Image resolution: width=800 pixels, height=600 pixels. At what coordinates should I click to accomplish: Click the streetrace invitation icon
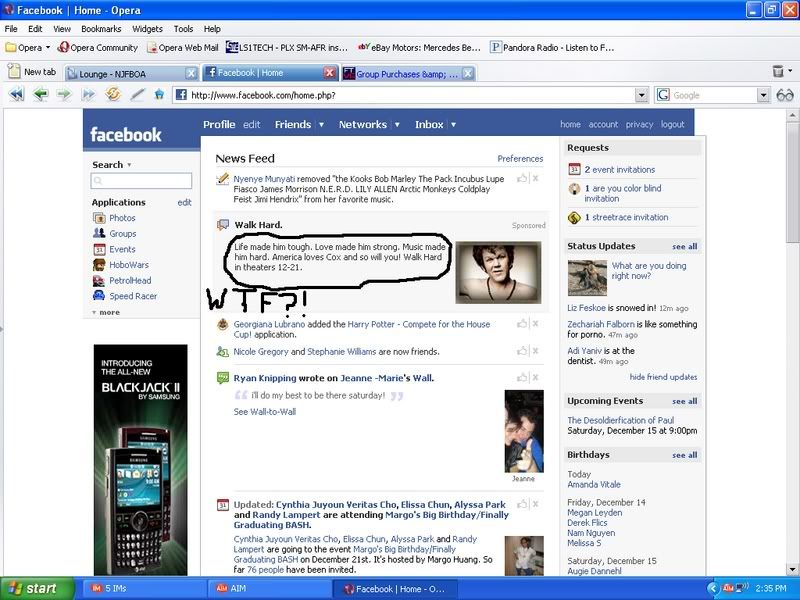pyautogui.click(x=574, y=218)
